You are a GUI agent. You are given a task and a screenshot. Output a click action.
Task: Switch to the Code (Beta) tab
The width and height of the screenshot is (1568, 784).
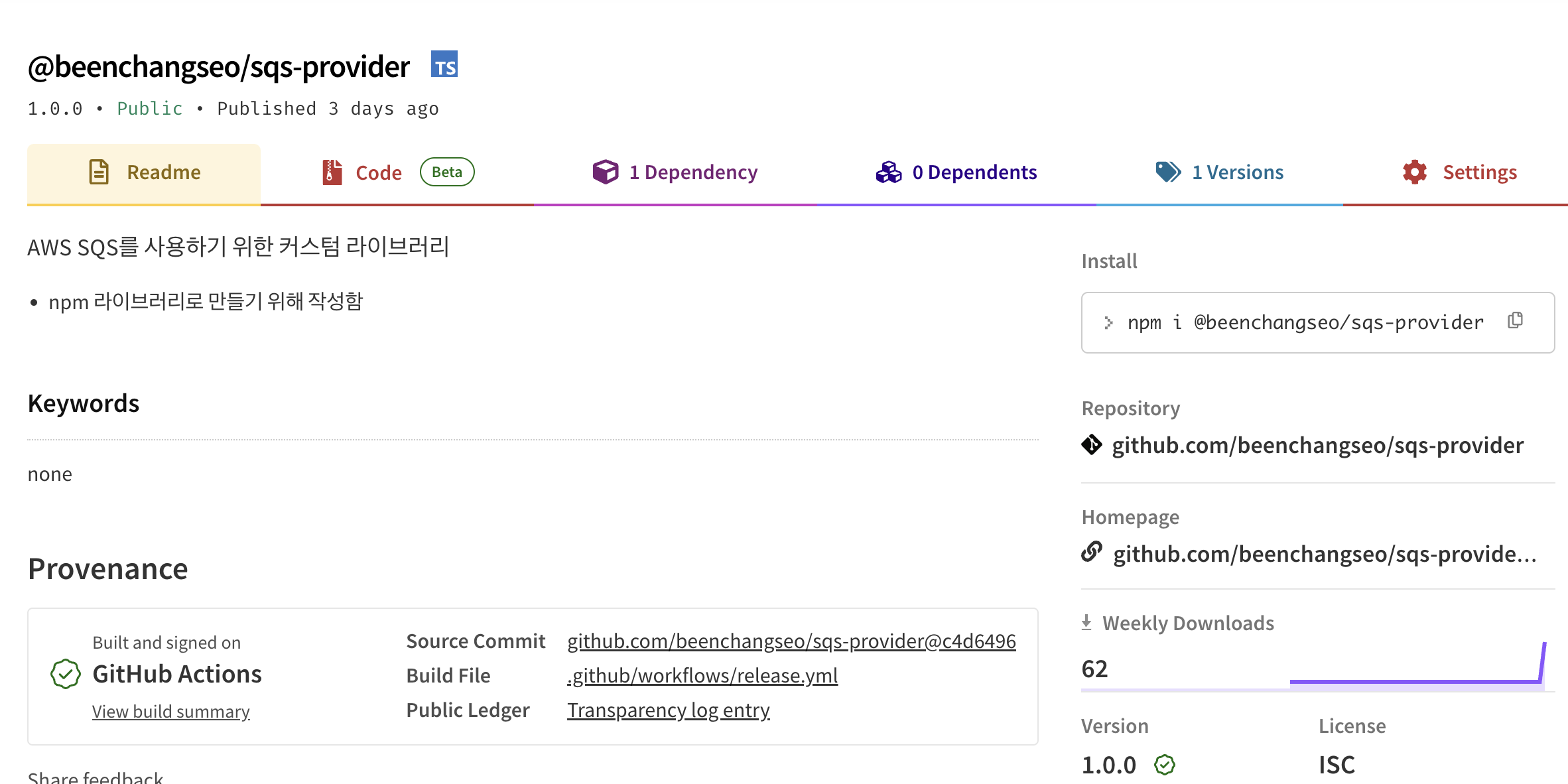(379, 172)
